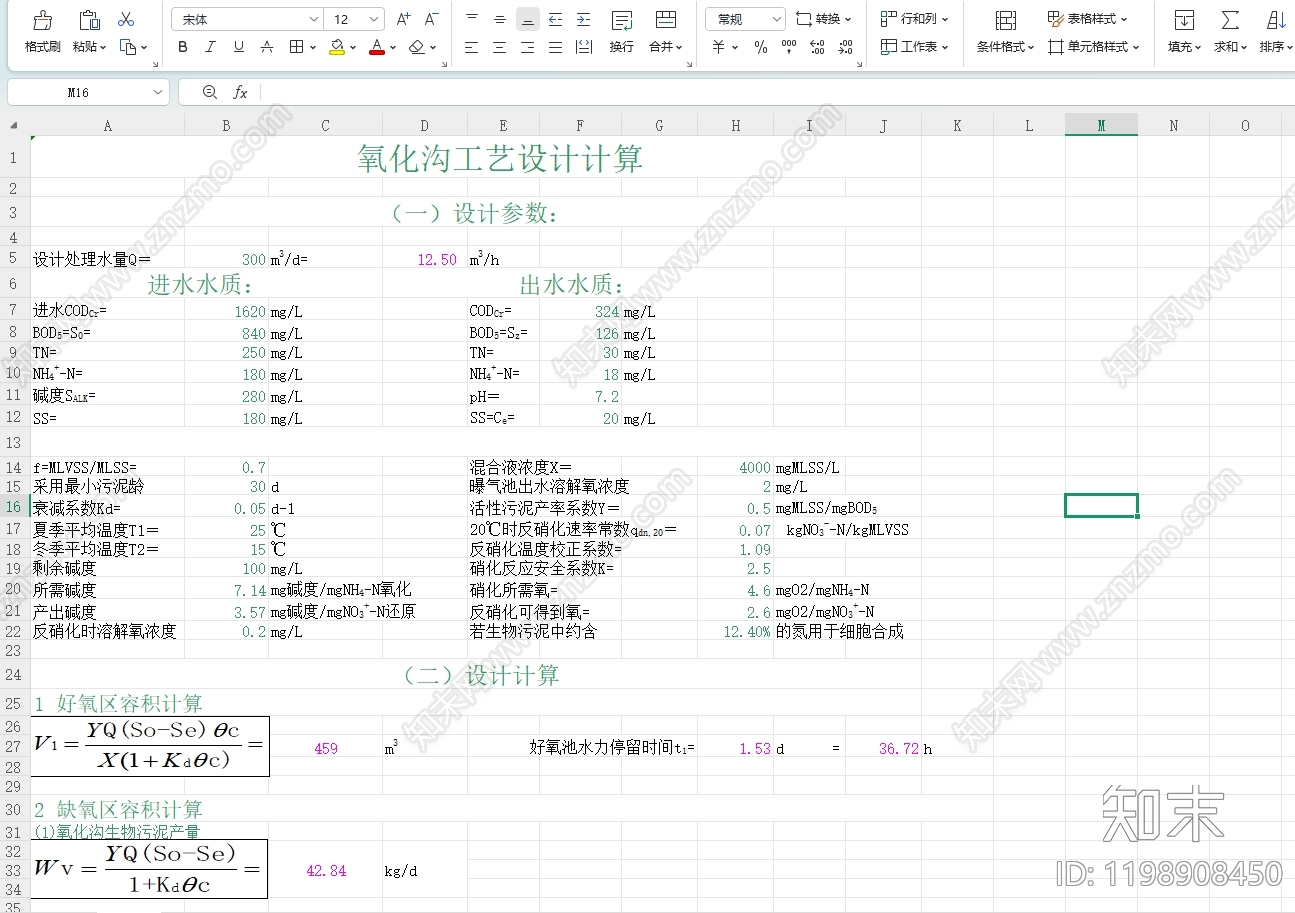Click the fx insert function icon
This screenshot has width=1295, height=913.
tap(240, 92)
